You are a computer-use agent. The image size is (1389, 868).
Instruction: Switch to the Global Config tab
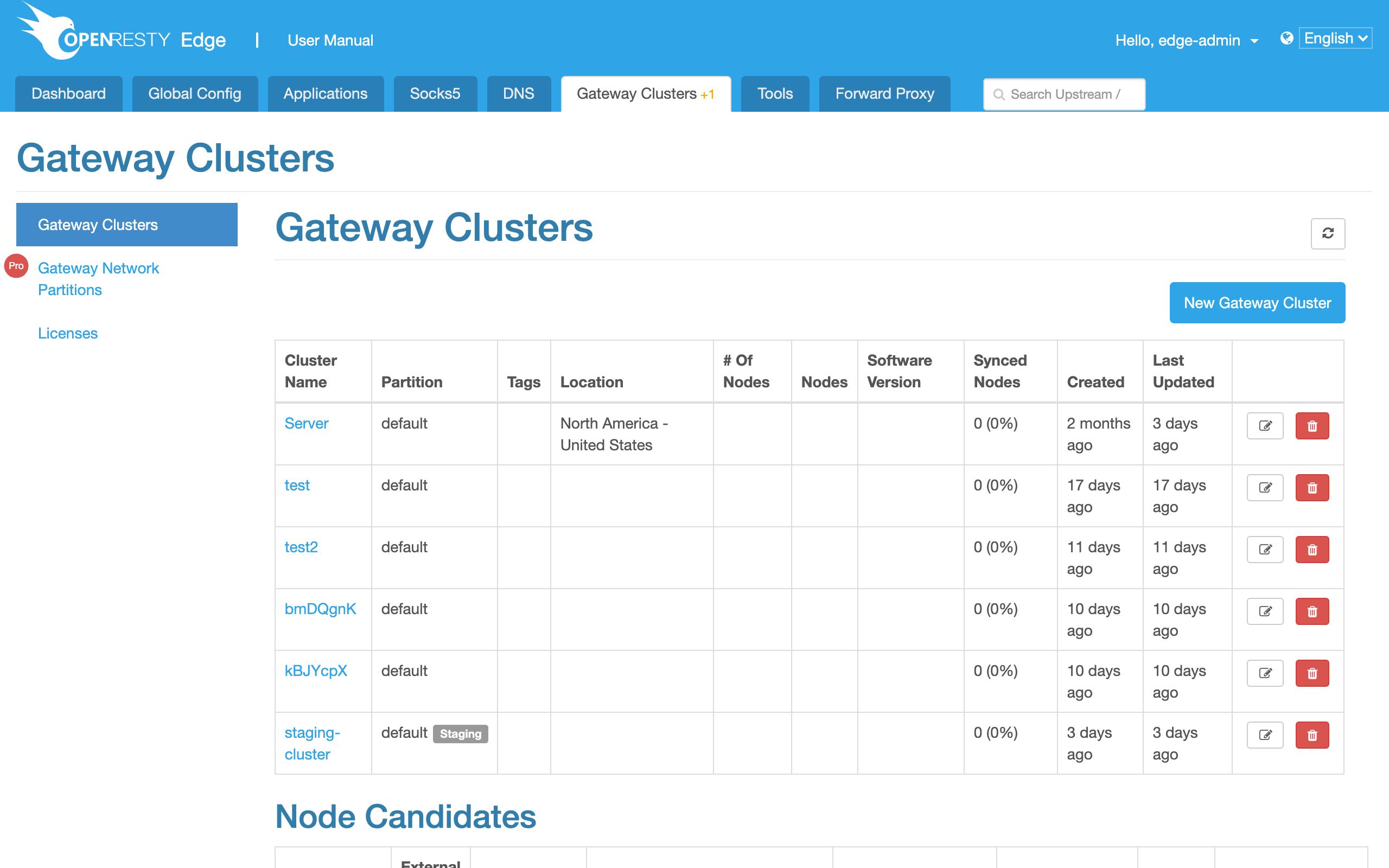[195, 93]
